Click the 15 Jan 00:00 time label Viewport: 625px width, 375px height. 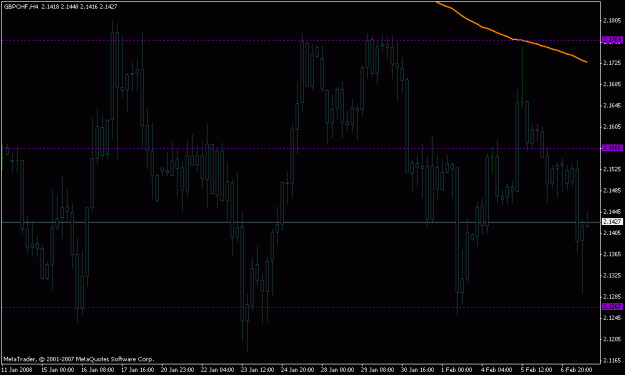pos(57,370)
